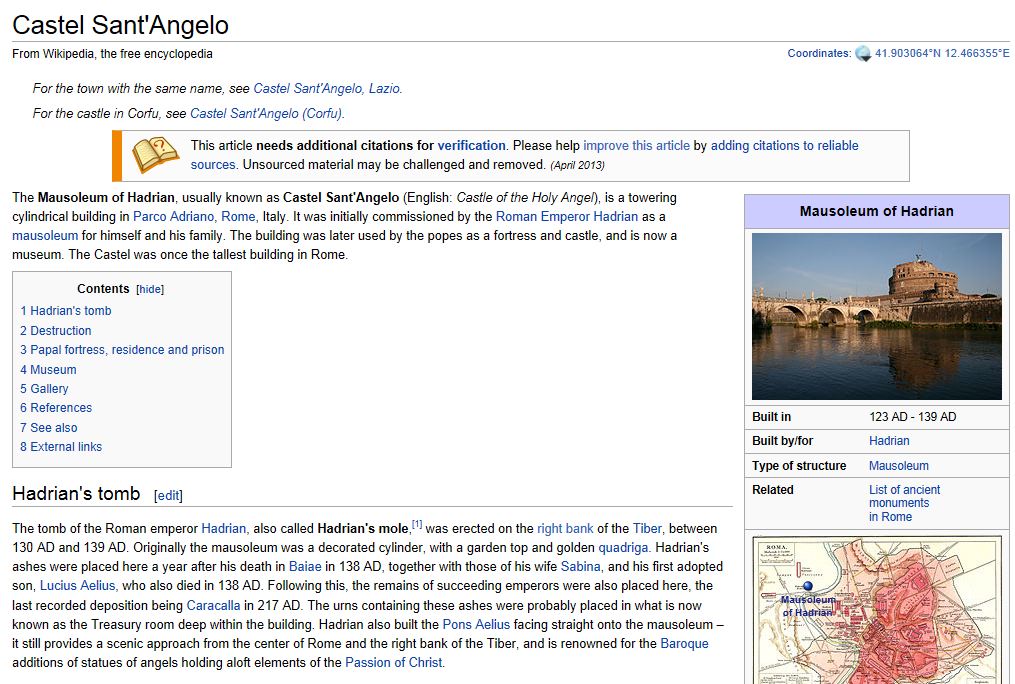Screen dimensions: 1015x684
Task: Jump to section 5 Gallery
Action: pos(44,388)
